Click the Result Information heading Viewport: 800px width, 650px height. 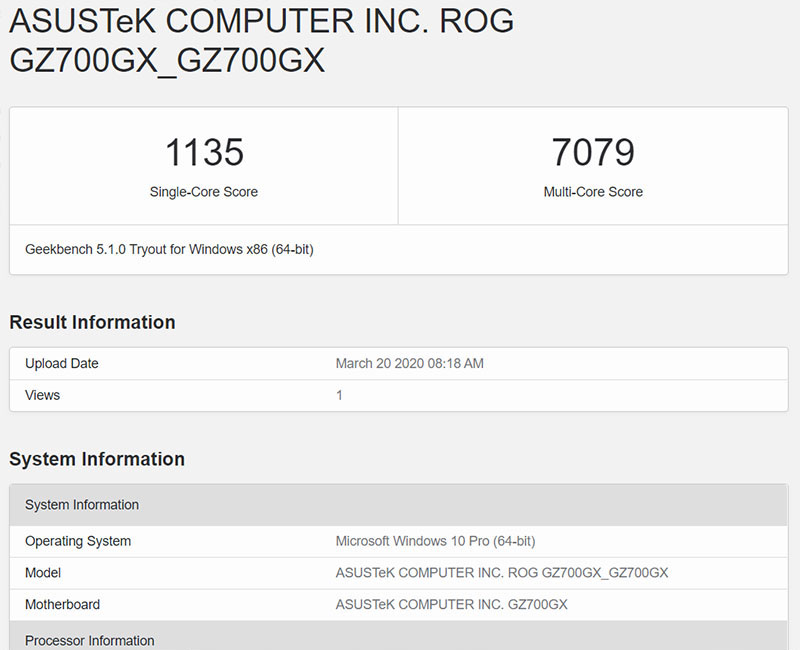point(92,322)
